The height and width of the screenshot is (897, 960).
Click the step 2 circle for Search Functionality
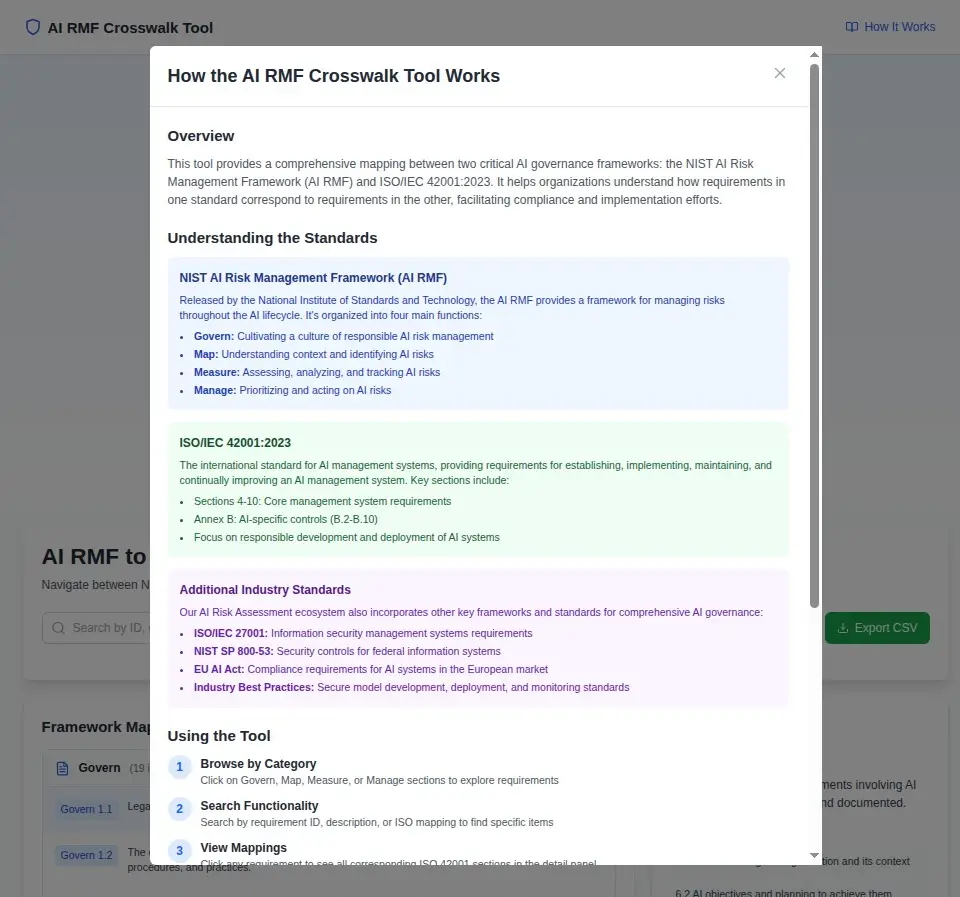click(x=179, y=809)
